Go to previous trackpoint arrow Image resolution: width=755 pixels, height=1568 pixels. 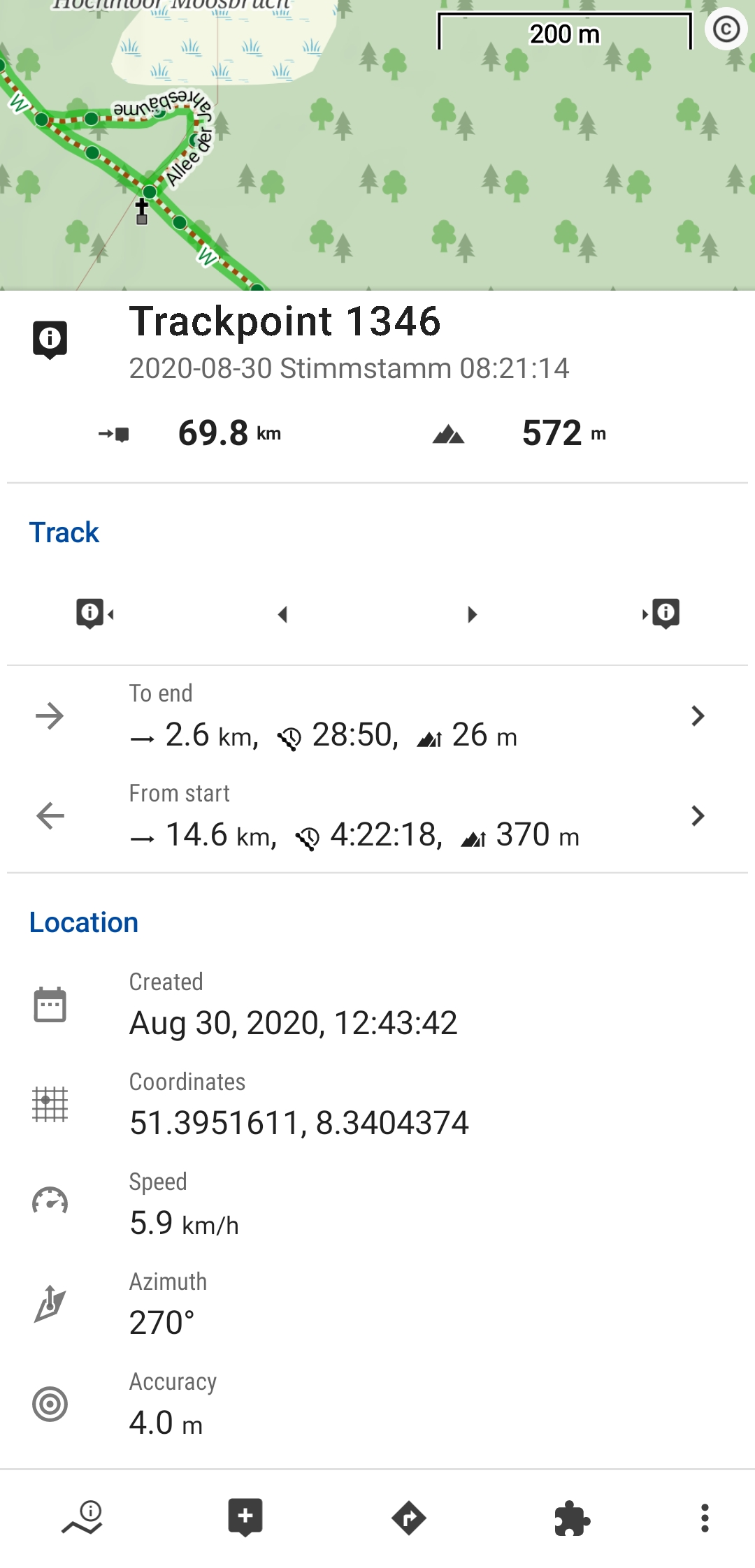pos(283,614)
